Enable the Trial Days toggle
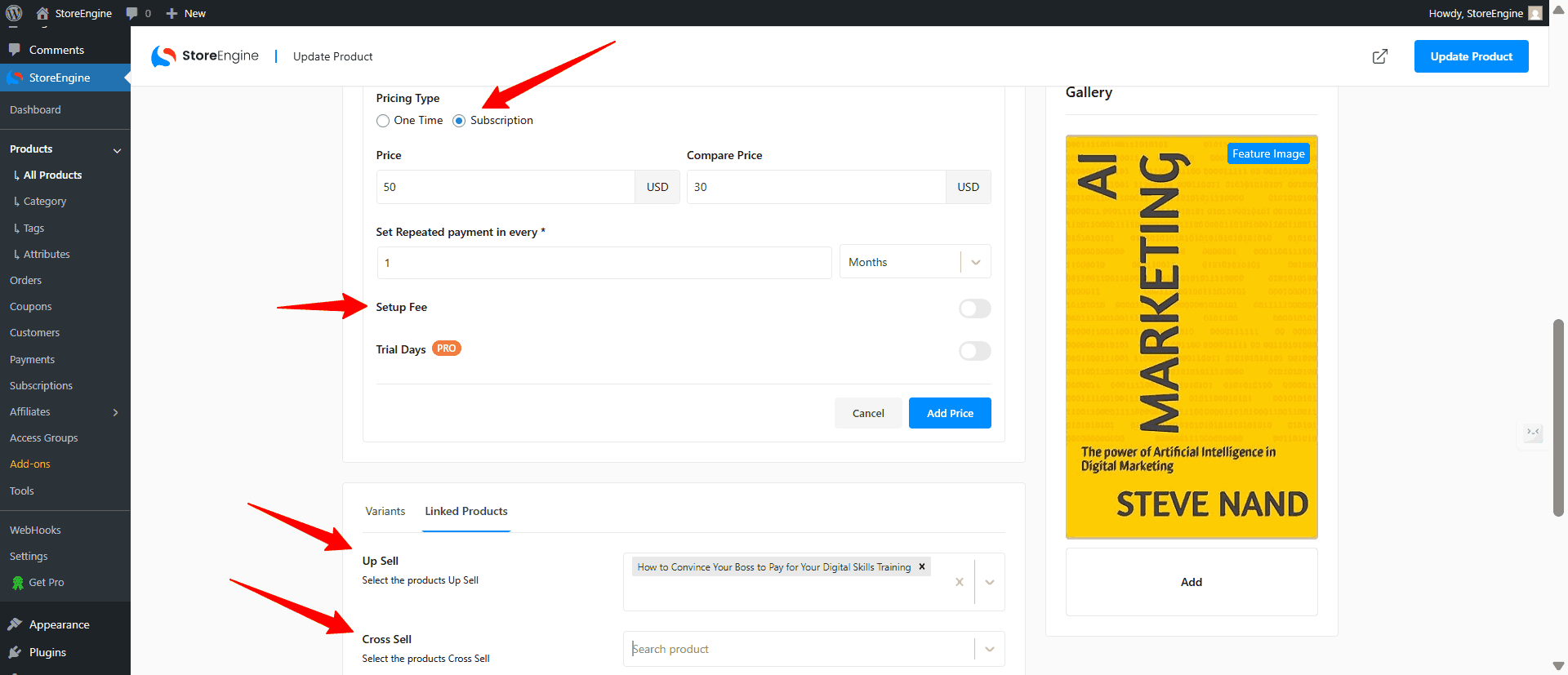Viewport: 1568px width, 675px height. [x=974, y=351]
